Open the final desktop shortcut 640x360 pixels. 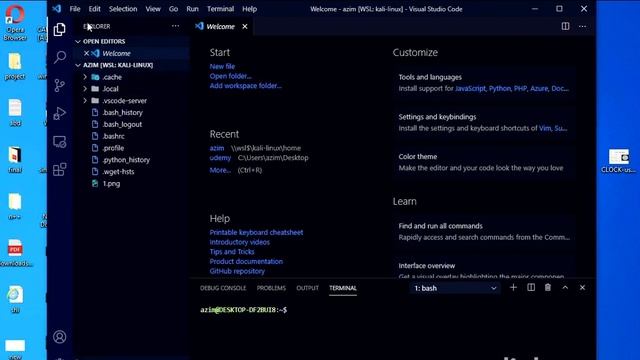pyautogui.click(x=15, y=160)
